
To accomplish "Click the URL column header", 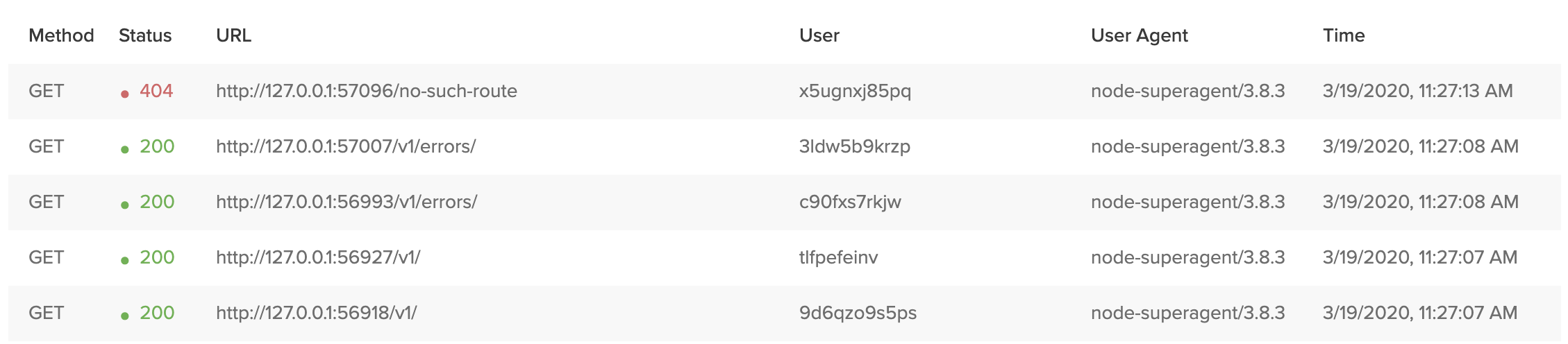I will tap(234, 35).
